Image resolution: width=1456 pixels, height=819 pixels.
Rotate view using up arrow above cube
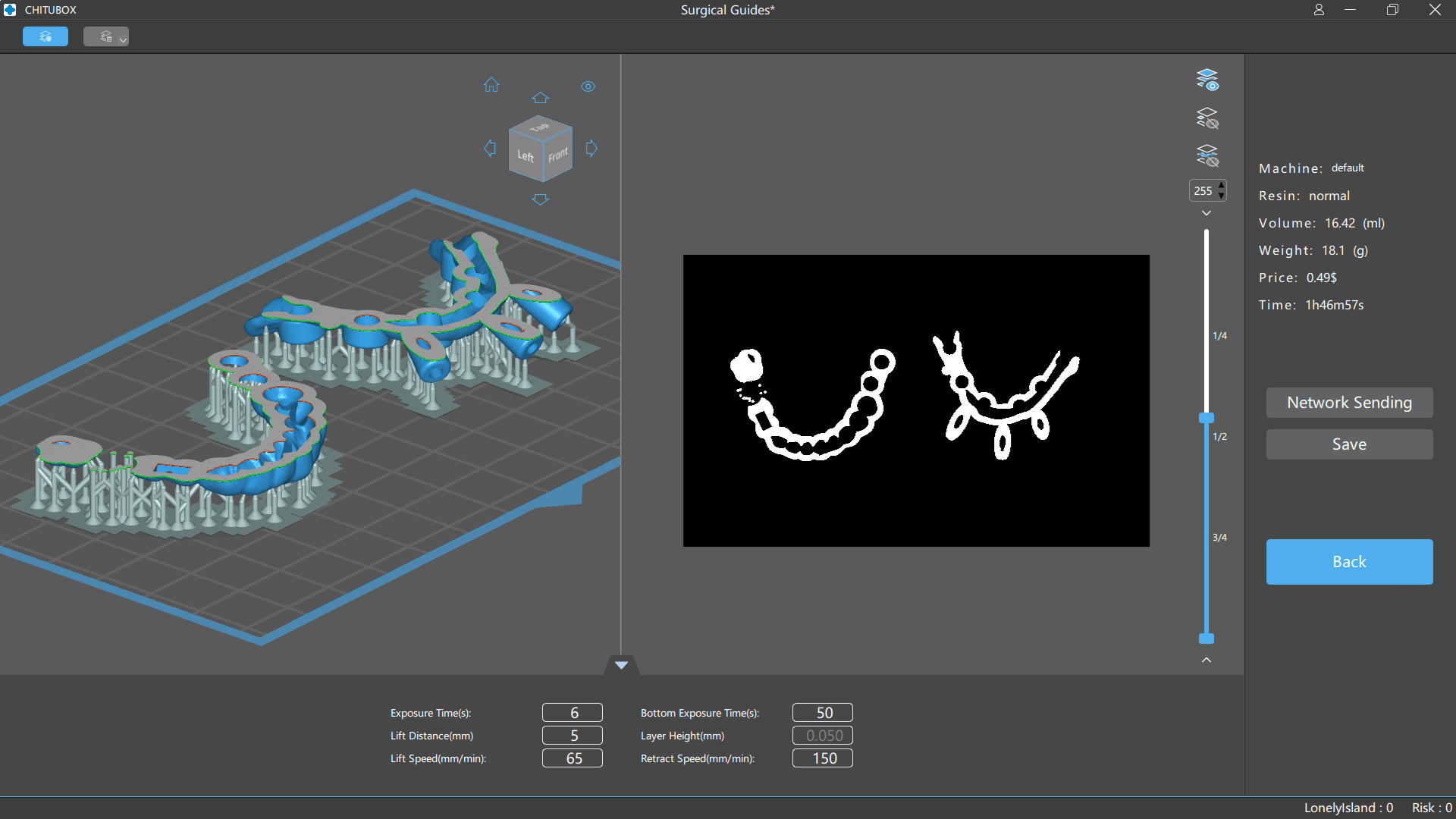540,98
